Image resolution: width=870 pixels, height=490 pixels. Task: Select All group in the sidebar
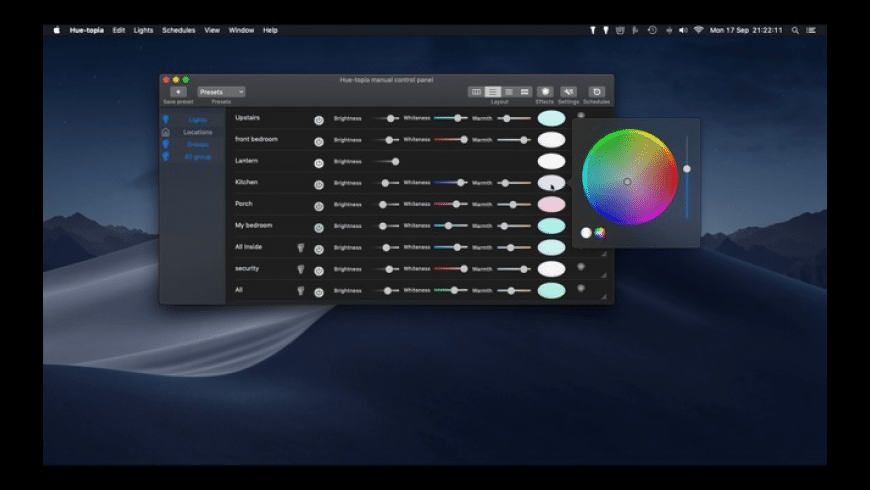pyautogui.click(x=198, y=156)
